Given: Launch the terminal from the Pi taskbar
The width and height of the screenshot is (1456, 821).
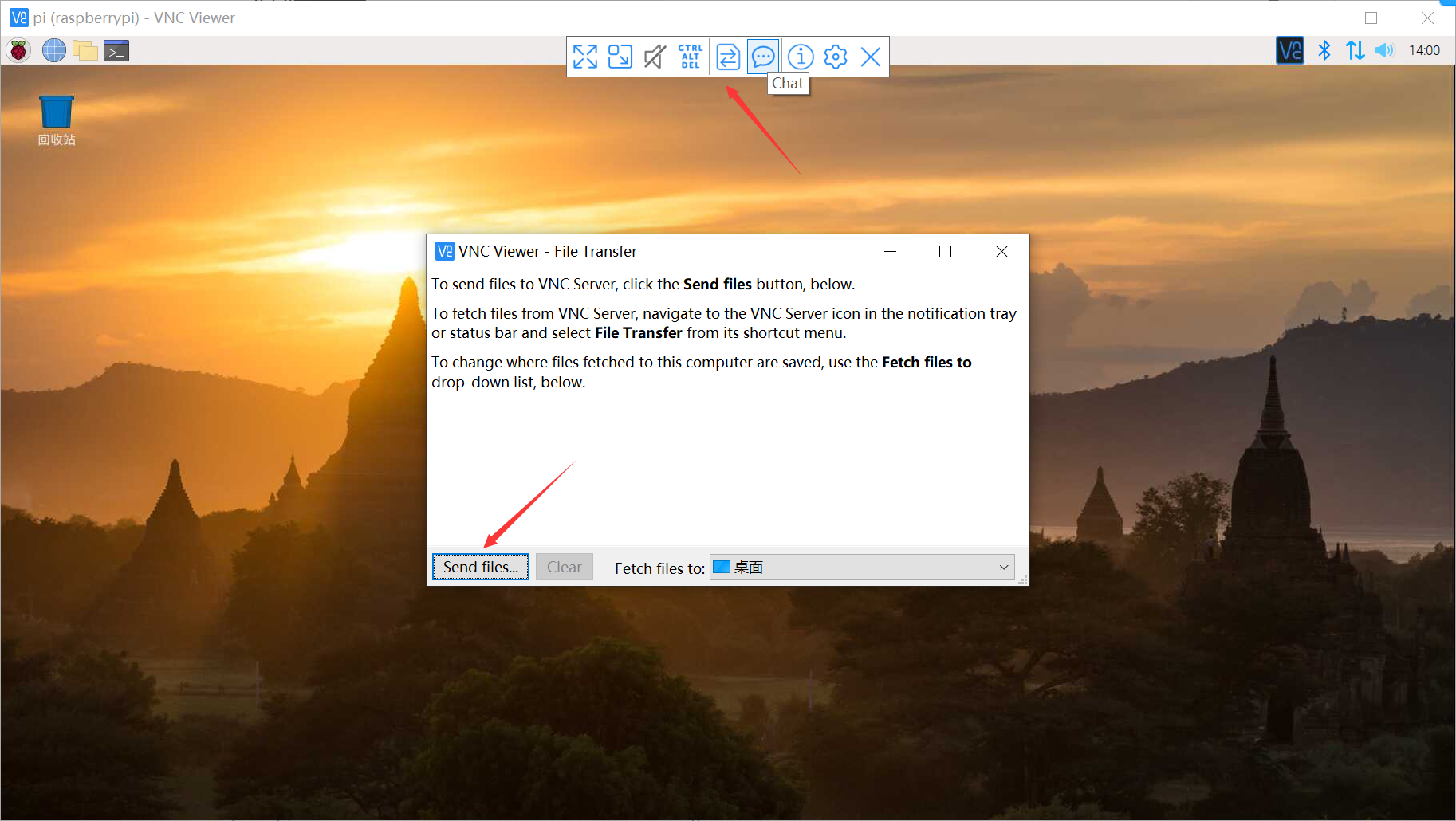Looking at the screenshot, I should 116,50.
